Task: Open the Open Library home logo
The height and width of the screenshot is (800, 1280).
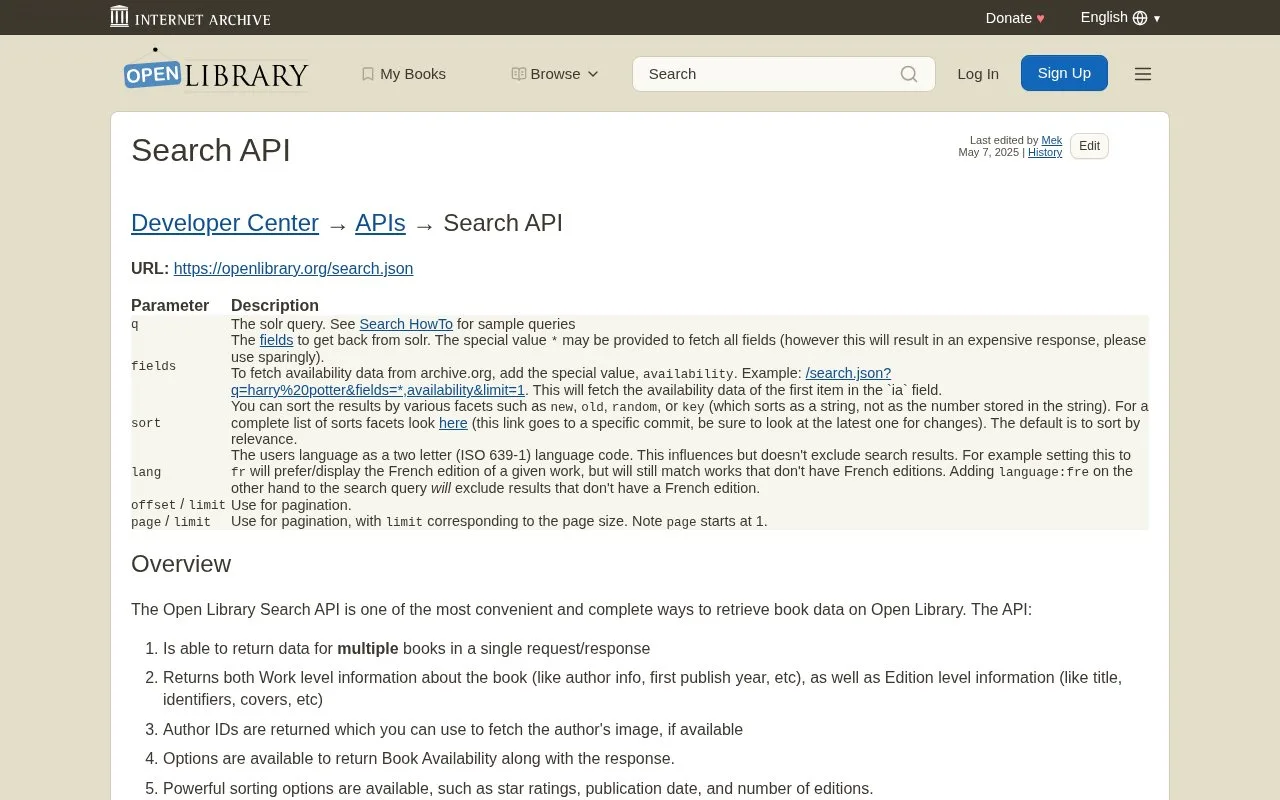Action: tap(215, 72)
